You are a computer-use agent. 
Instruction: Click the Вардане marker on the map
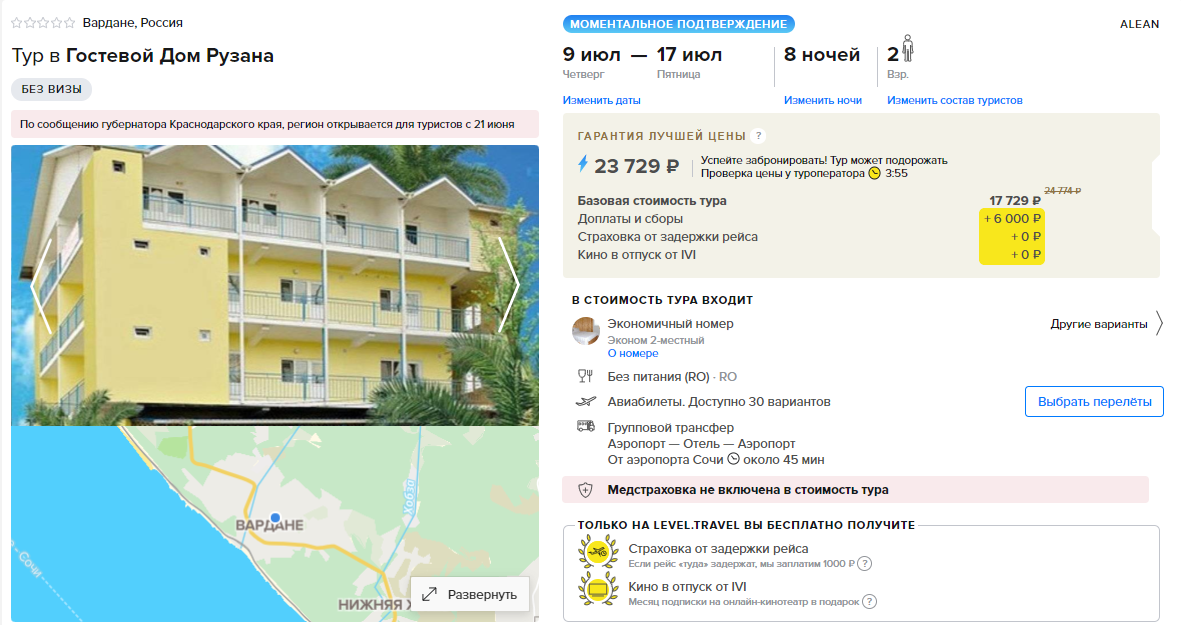[x=276, y=517]
